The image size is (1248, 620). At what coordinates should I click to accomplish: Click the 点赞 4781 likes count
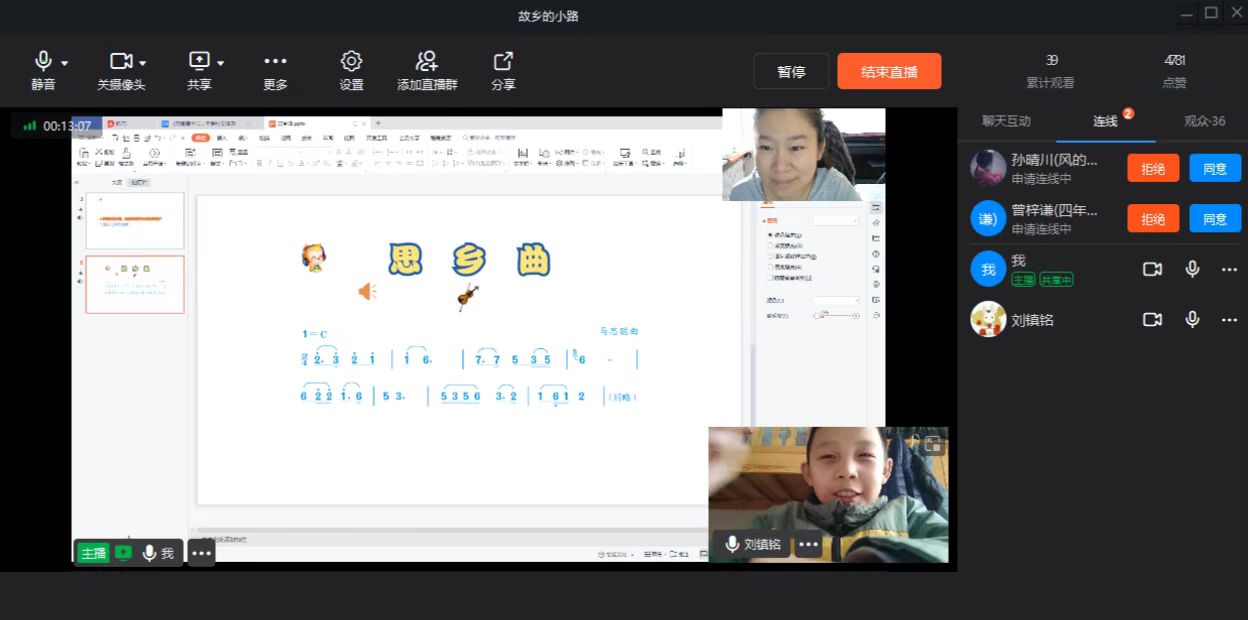(x=1175, y=71)
